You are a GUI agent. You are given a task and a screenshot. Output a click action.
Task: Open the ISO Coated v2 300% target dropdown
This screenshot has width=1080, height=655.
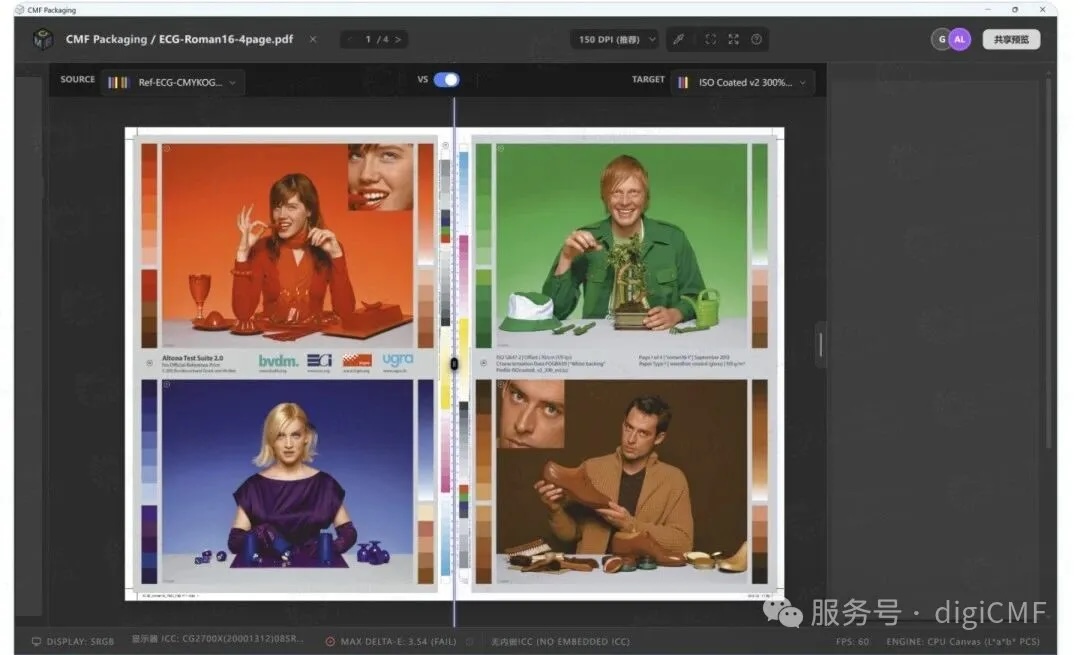point(742,83)
